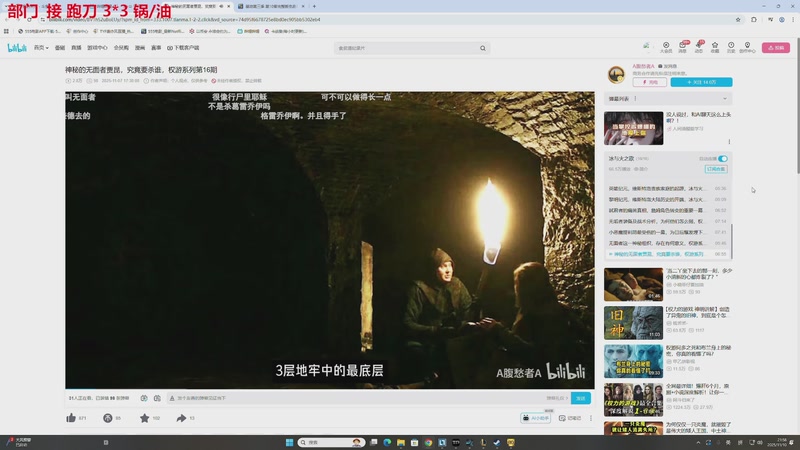Play the playlist episode lasting 05:46
This screenshot has width=800, height=450.
[667, 243]
